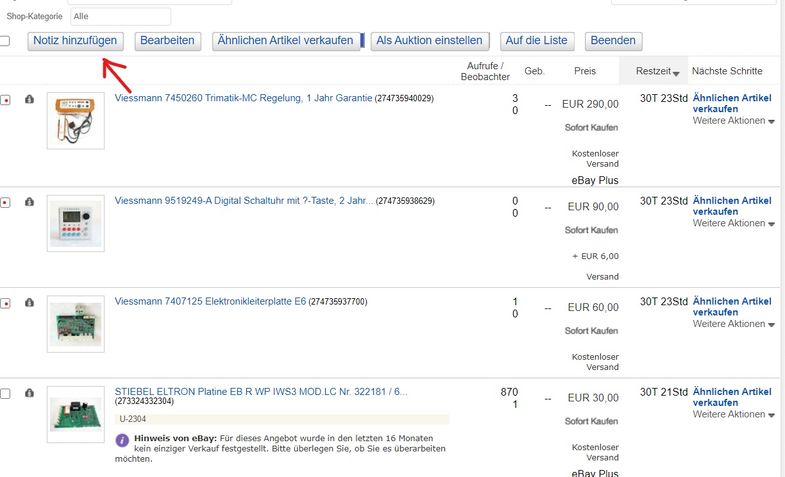Open the Viessmann Trimatik-MC product thumbnail
The height and width of the screenshot is (477, 785).
tap(75, 121)
